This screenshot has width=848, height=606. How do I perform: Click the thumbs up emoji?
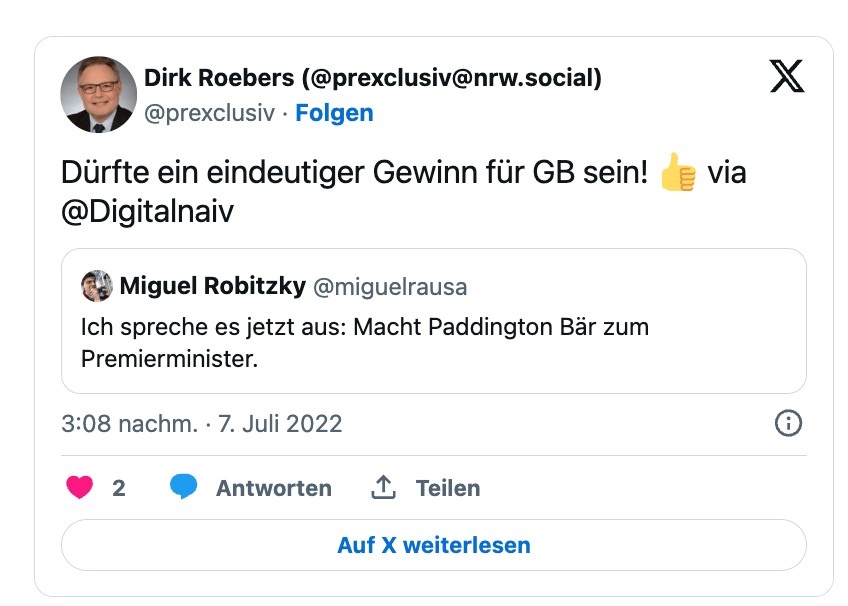click(x=678, y=173)
